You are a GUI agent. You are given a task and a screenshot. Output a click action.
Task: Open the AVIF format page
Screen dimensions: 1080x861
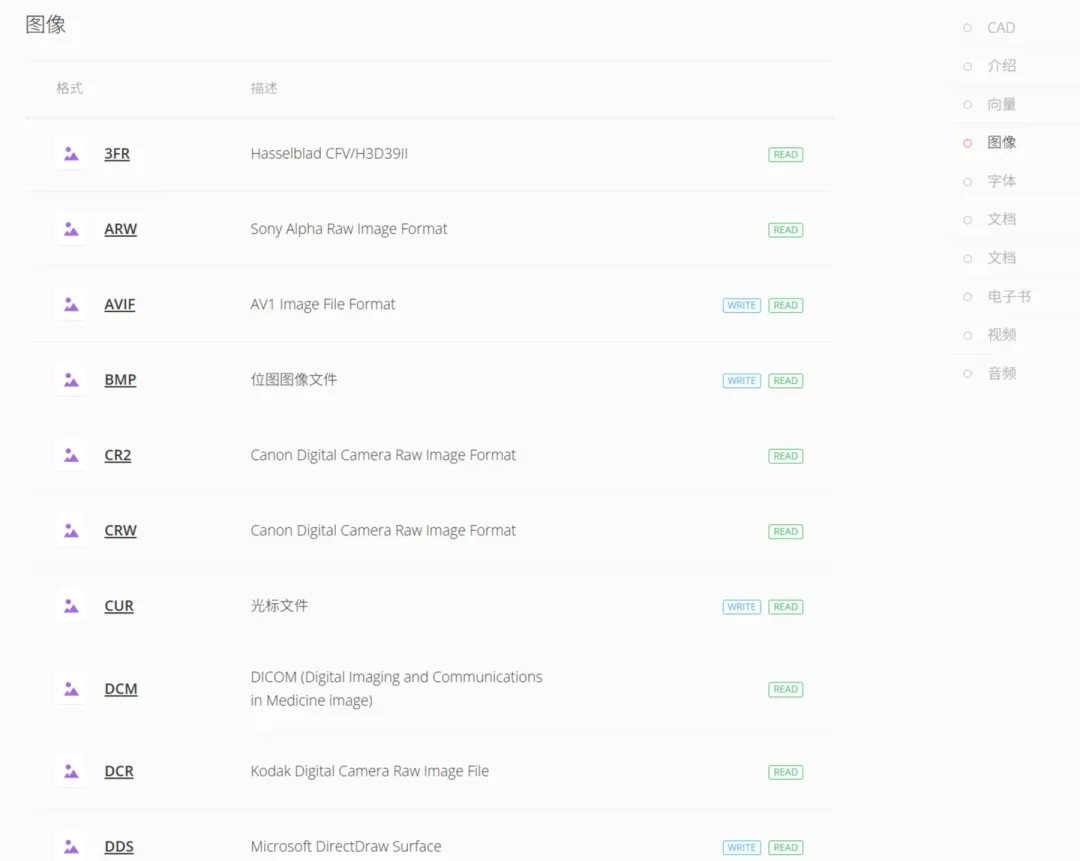coord(120,305)
